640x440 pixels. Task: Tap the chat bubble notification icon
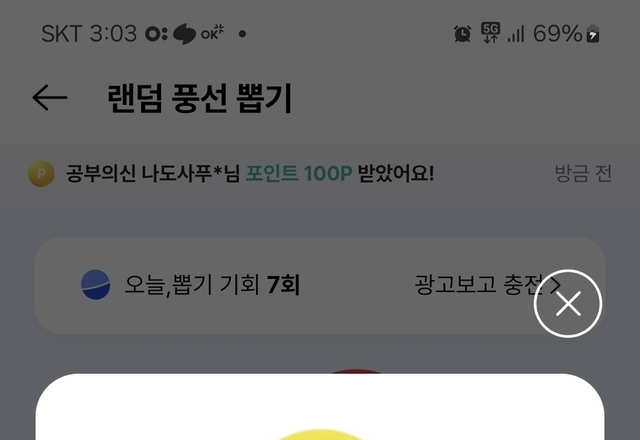click(184, 34)
